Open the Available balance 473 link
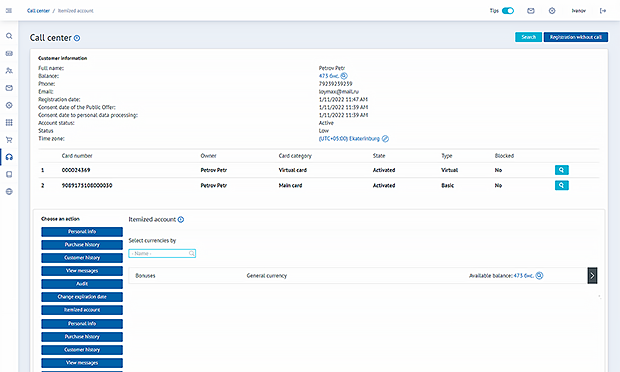620x372 pixels. click(524, 276)
